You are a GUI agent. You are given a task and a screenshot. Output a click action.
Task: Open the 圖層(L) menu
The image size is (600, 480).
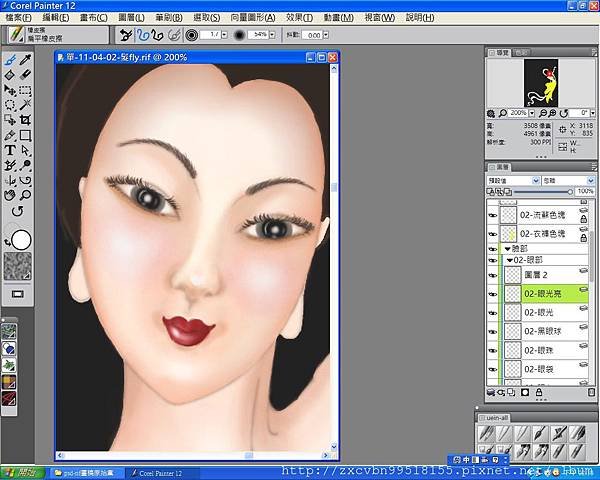click(x=131, y=18)
